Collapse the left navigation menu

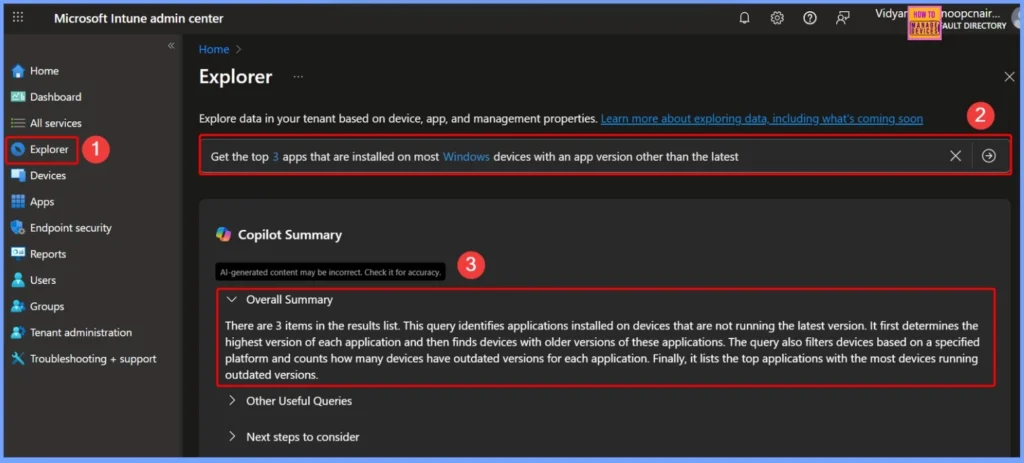[171, 46]
